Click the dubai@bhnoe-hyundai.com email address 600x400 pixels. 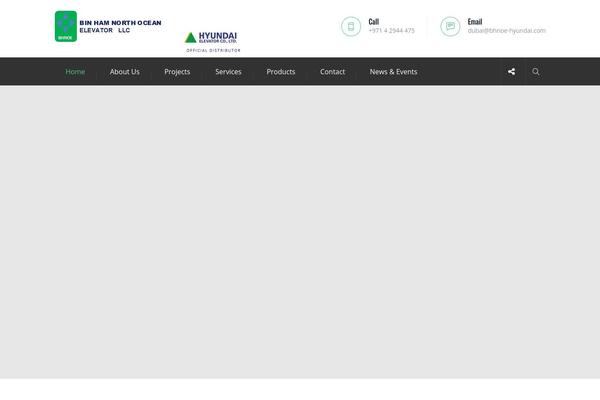click(507, 31)
